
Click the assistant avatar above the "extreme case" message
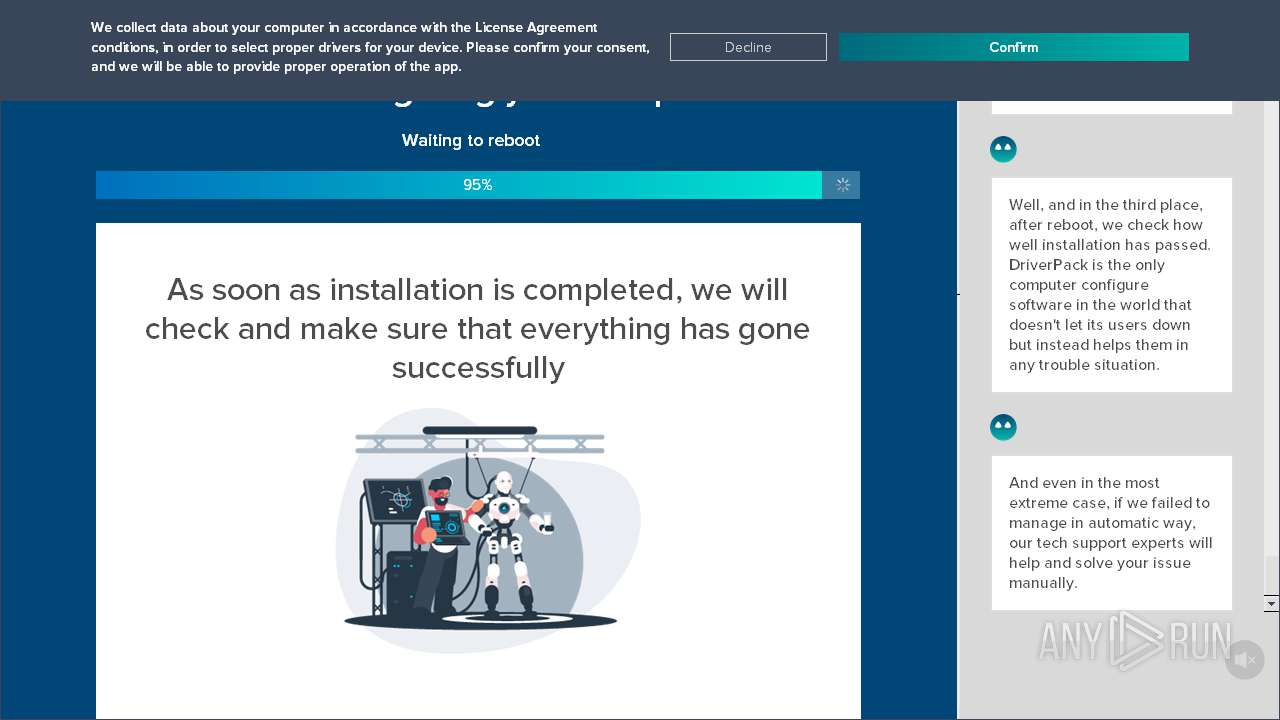pyautogui.click(x=1003, y=428)
